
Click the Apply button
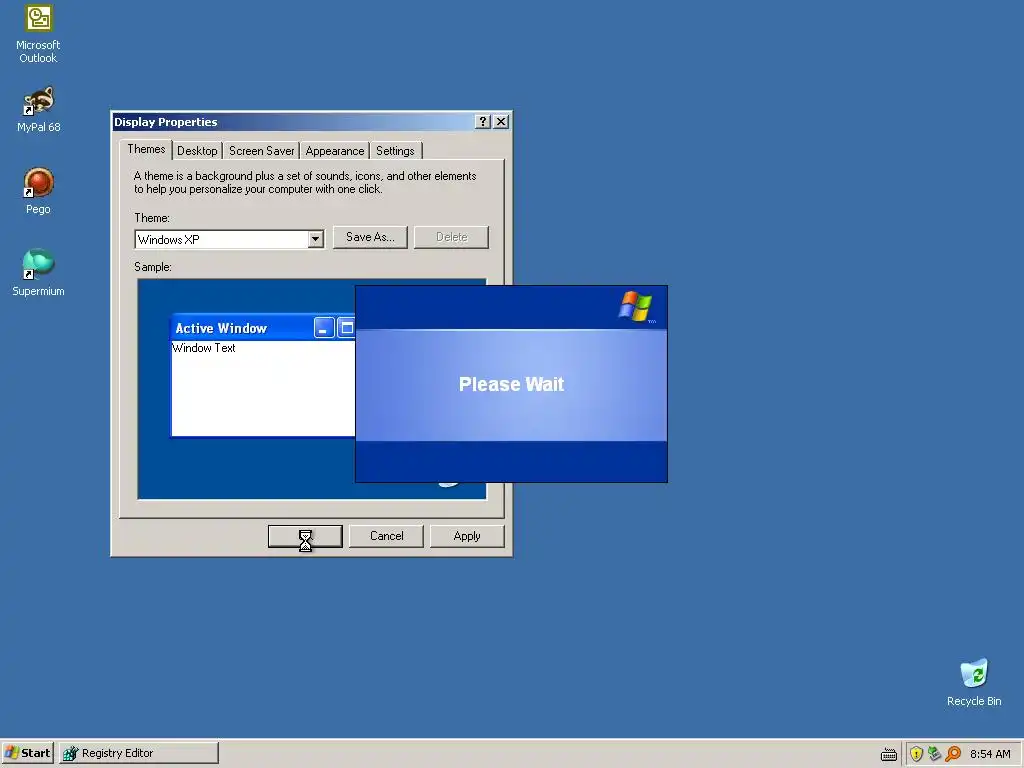pos(467,536)
